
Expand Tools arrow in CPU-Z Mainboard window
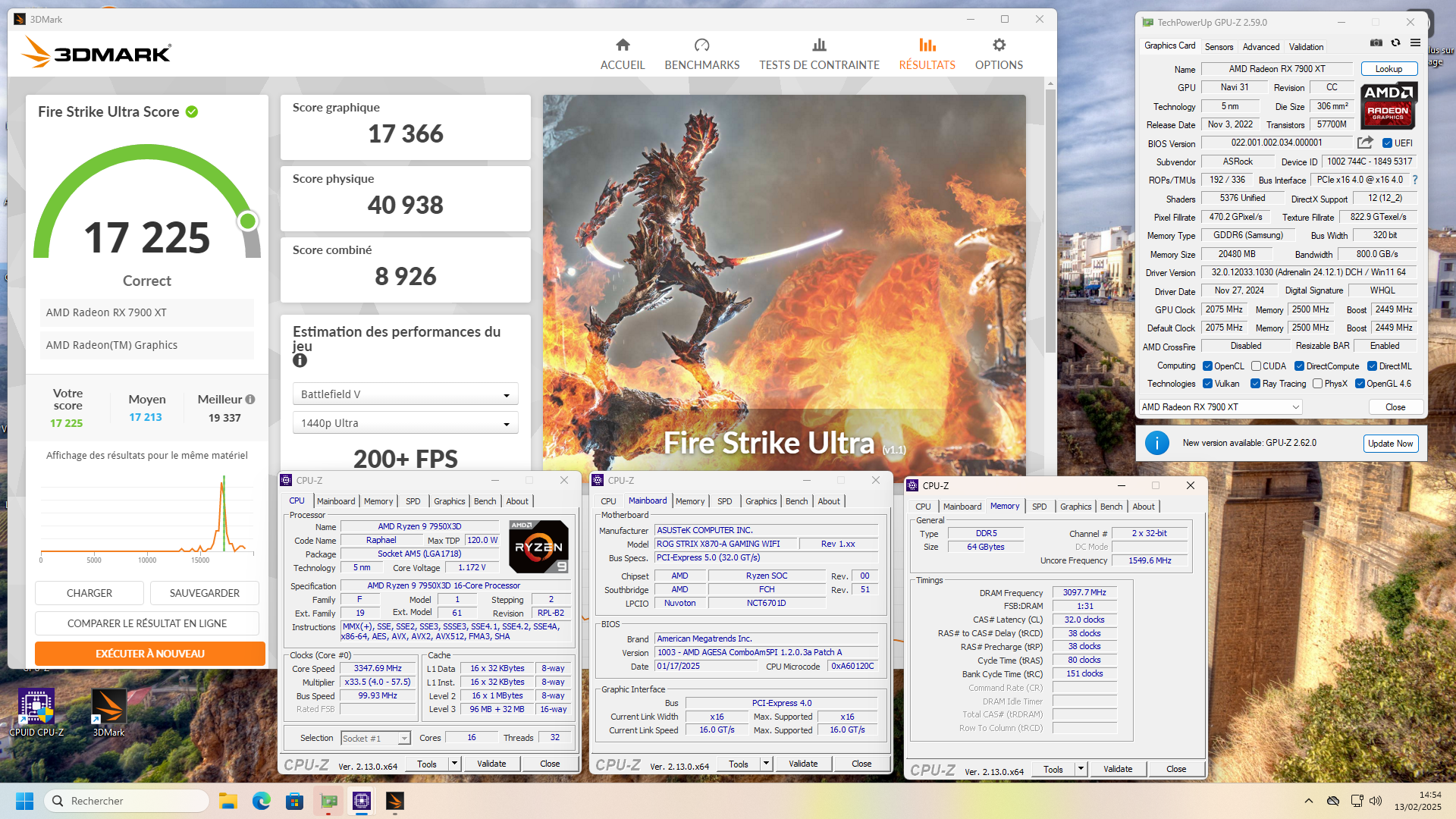click(767, 764)
